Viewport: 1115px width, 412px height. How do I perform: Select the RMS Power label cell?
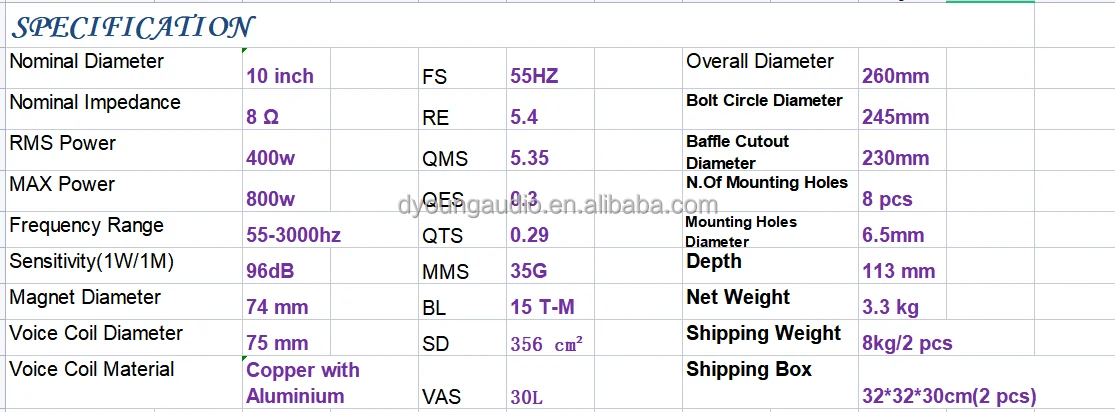pos(63,144)
